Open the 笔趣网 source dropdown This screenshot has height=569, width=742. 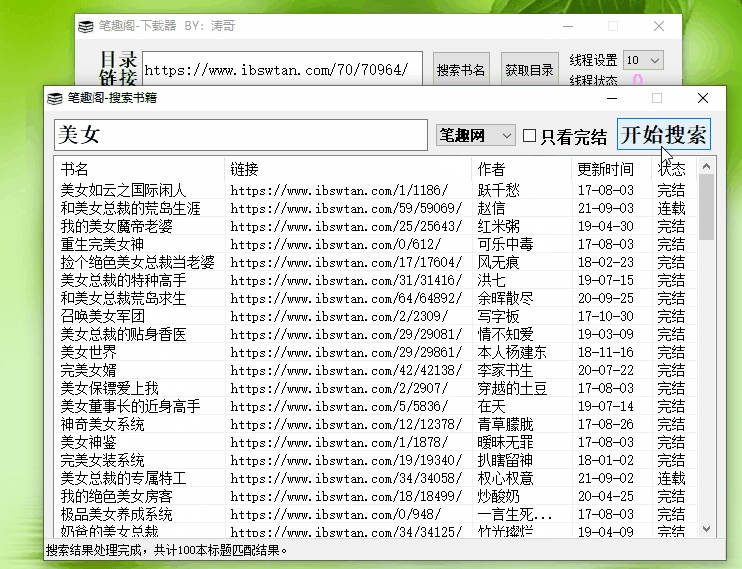pos(475,135)
